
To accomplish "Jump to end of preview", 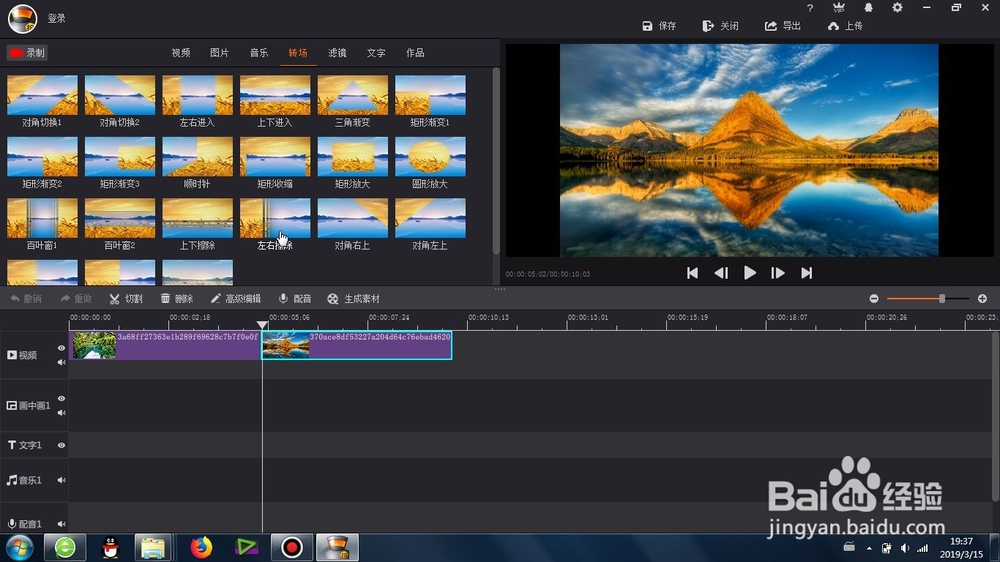I will (806, 273).
